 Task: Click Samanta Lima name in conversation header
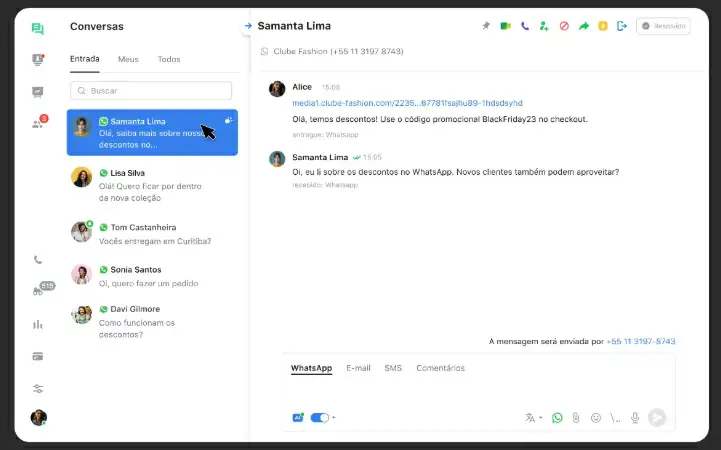(x=294, y=26)
